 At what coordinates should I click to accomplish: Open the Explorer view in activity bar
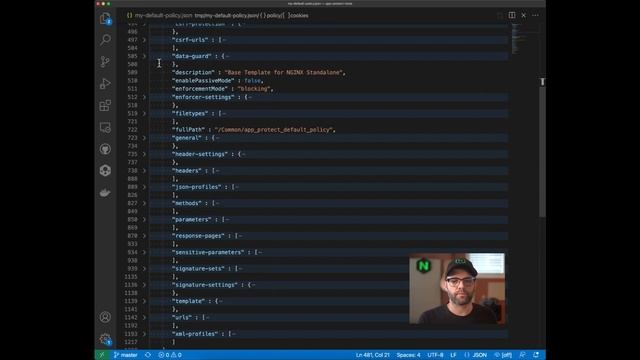pos(105,18)
